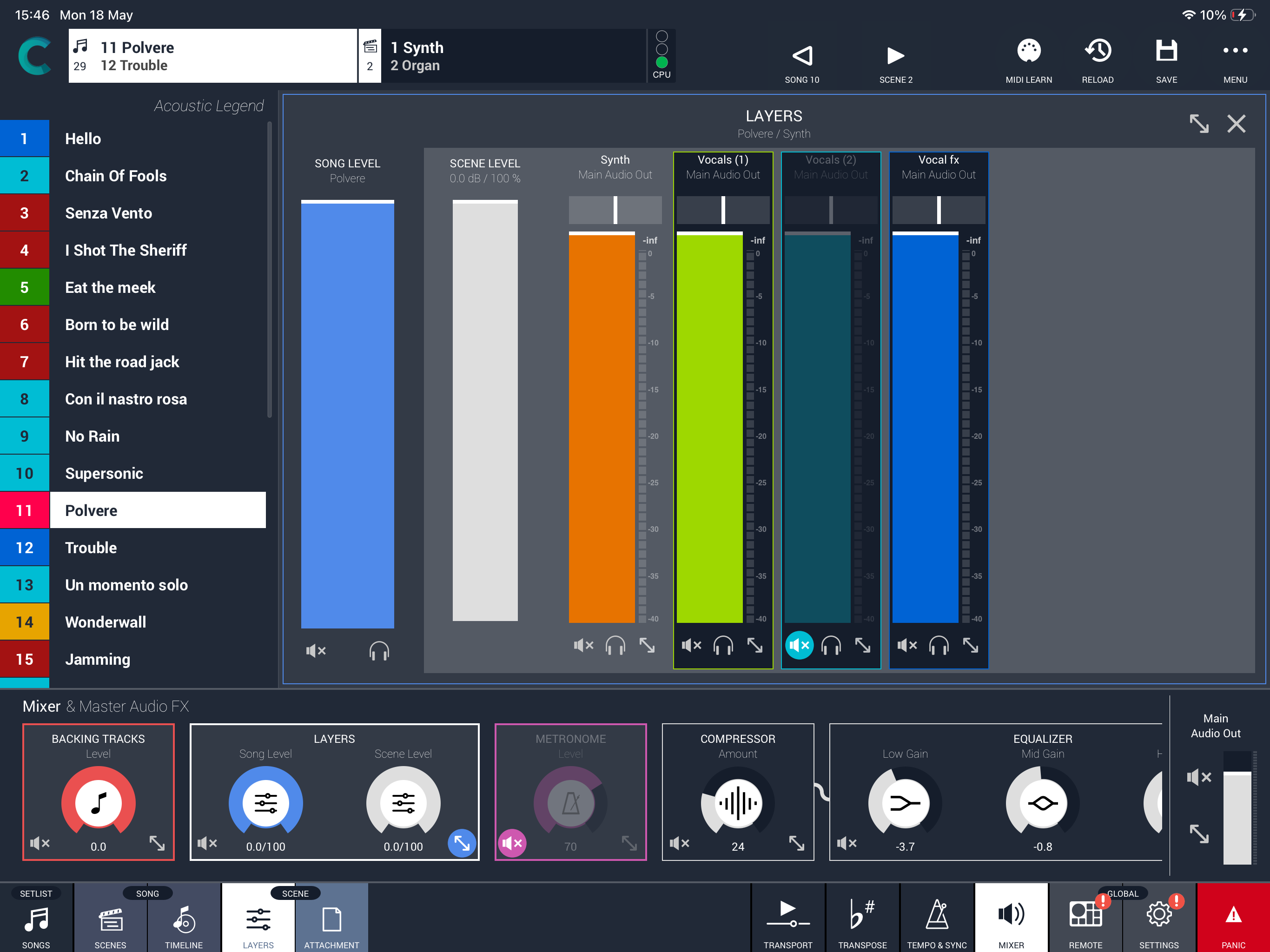
Task: Solo the Vocals (2) layer
Action: click(831, 645)
